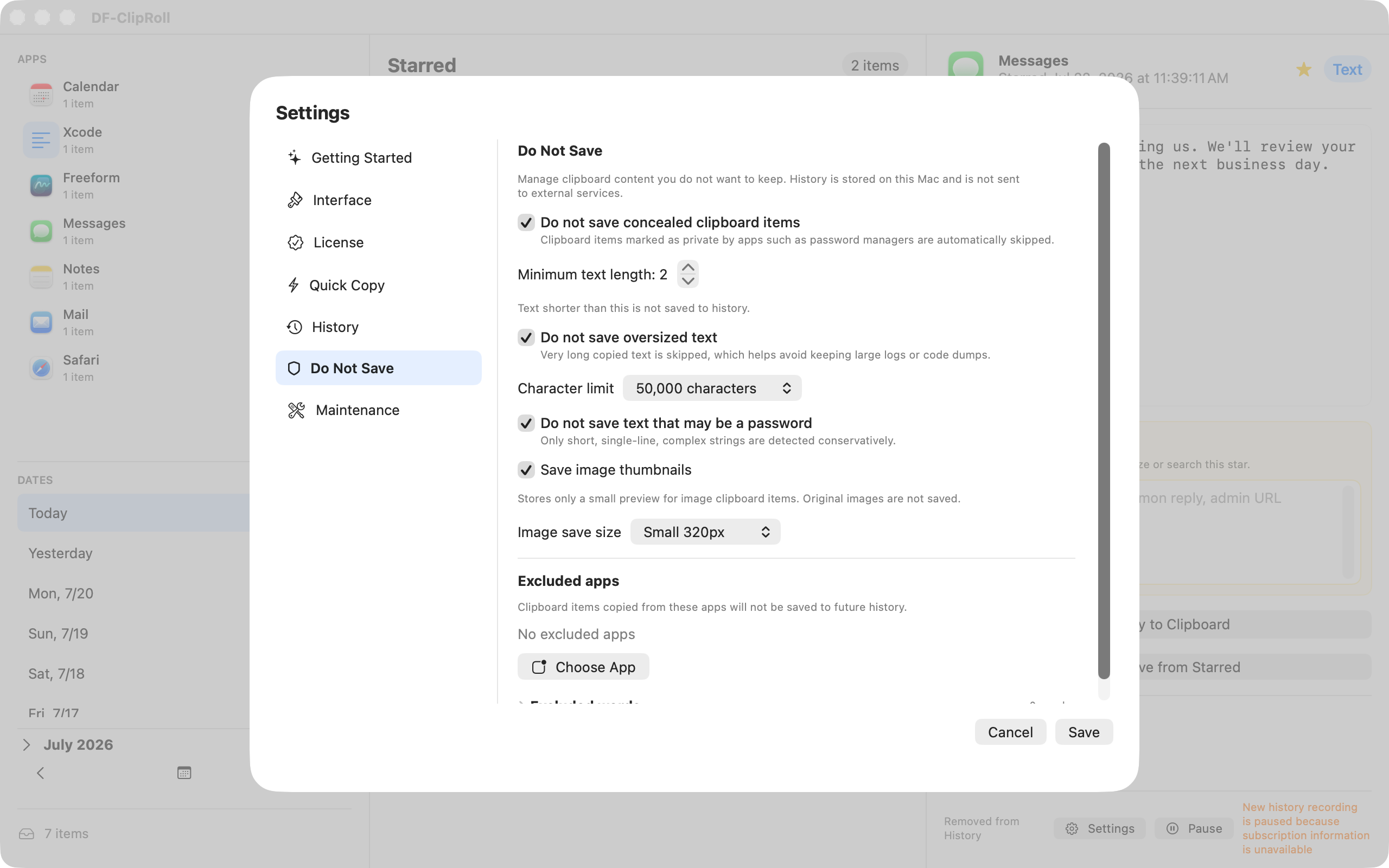
Task: Click the Cancel button
Action: coord(1010,732)
